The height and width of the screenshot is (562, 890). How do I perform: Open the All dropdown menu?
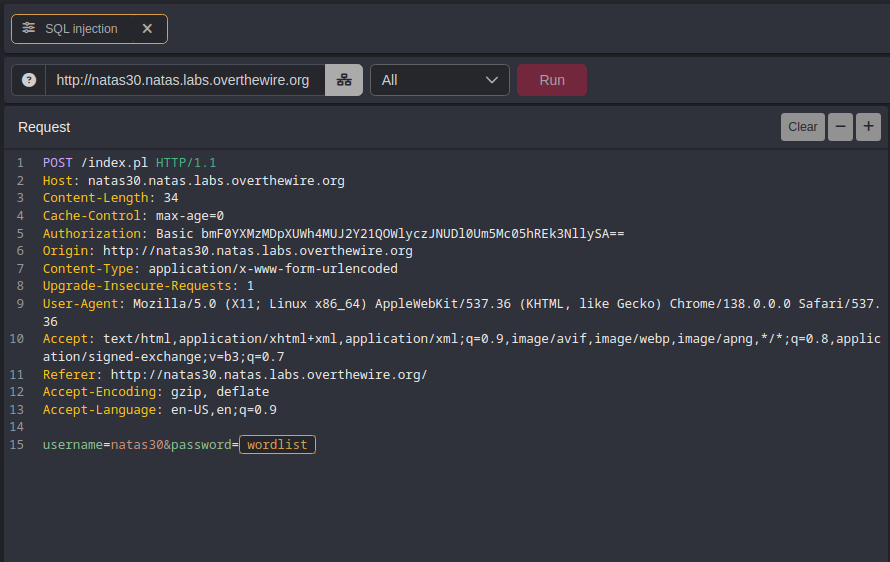tap(439, 80)
